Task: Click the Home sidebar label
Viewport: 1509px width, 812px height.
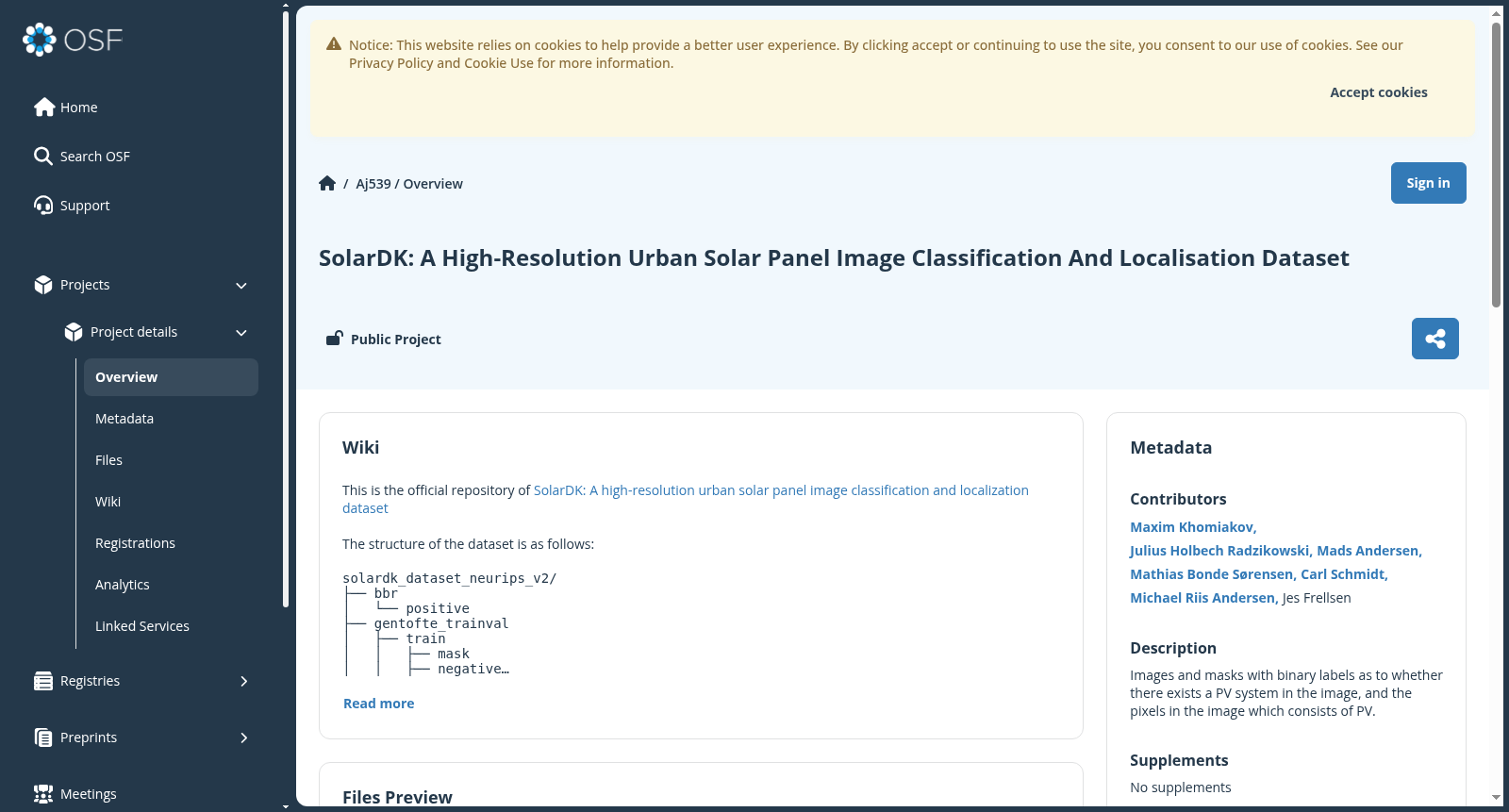Action: tap(79, 108)
